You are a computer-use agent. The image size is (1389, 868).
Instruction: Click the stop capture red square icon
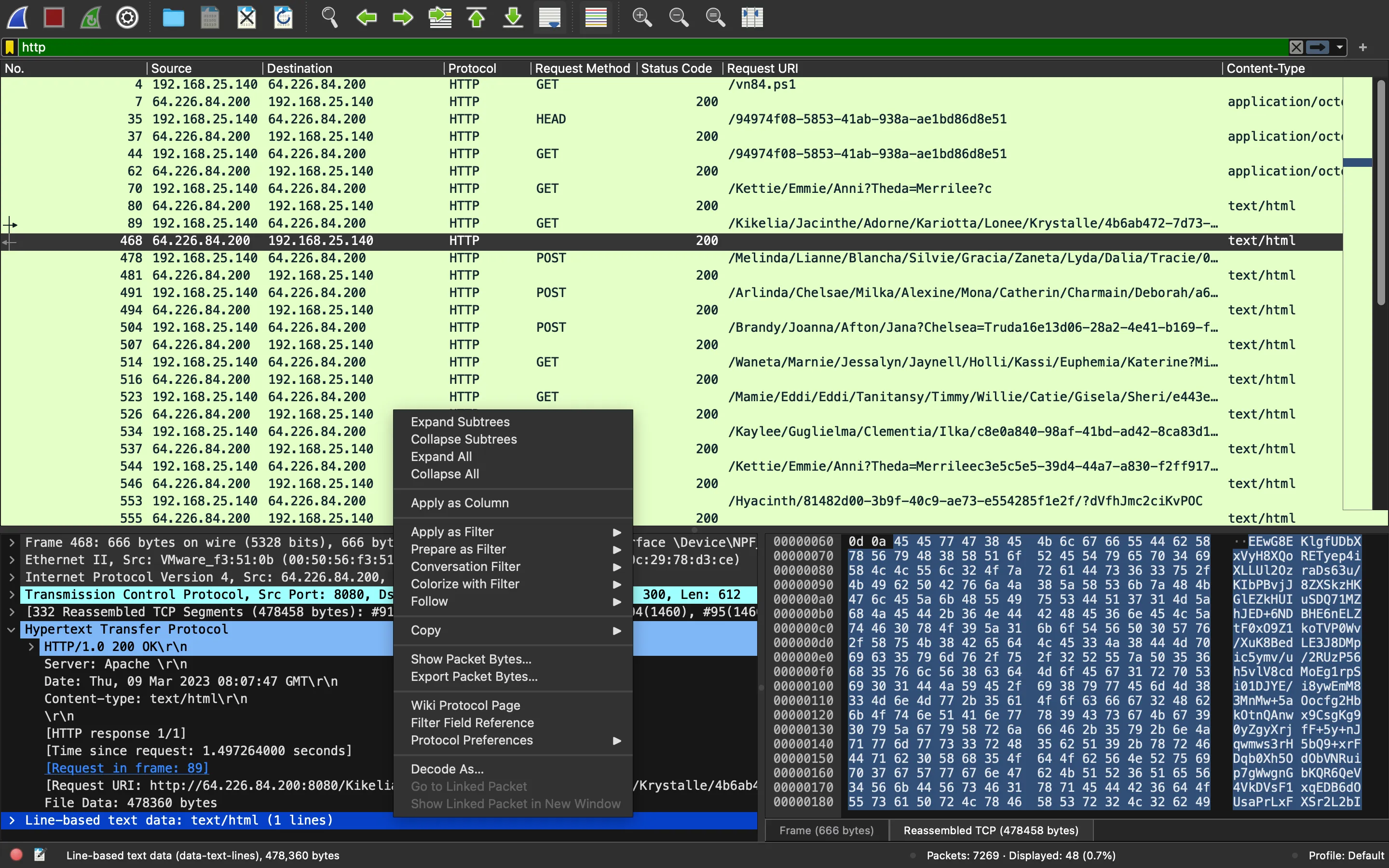click(55, 18)
